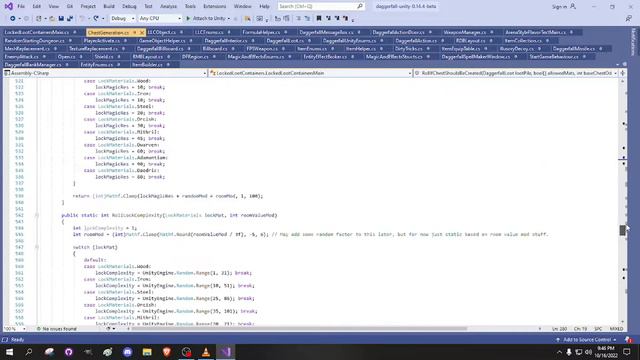
Task: Click Sign in at top right
Action: [x=564, y=7]
